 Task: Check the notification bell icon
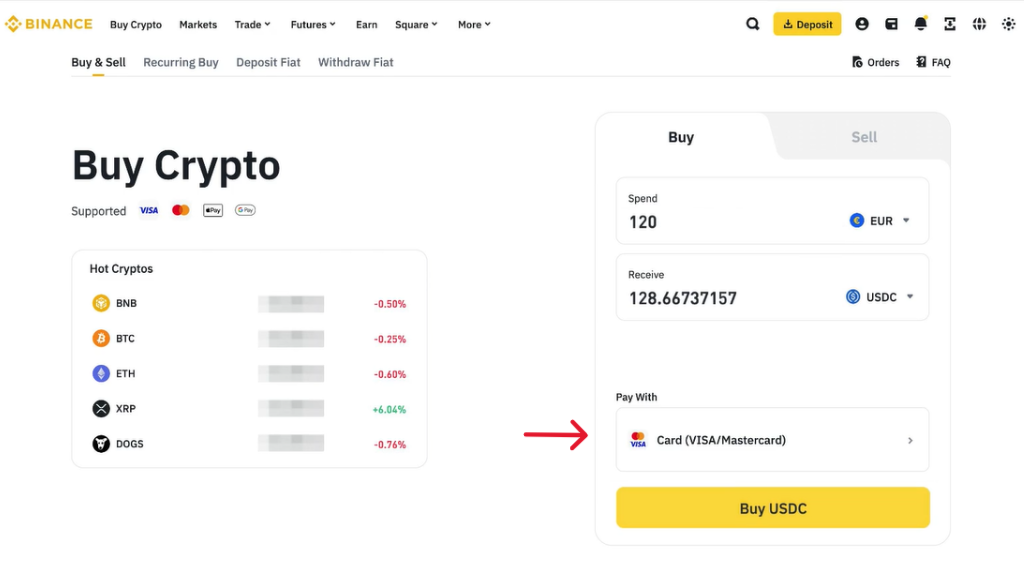pyautogui.click(x=921, y=24)
